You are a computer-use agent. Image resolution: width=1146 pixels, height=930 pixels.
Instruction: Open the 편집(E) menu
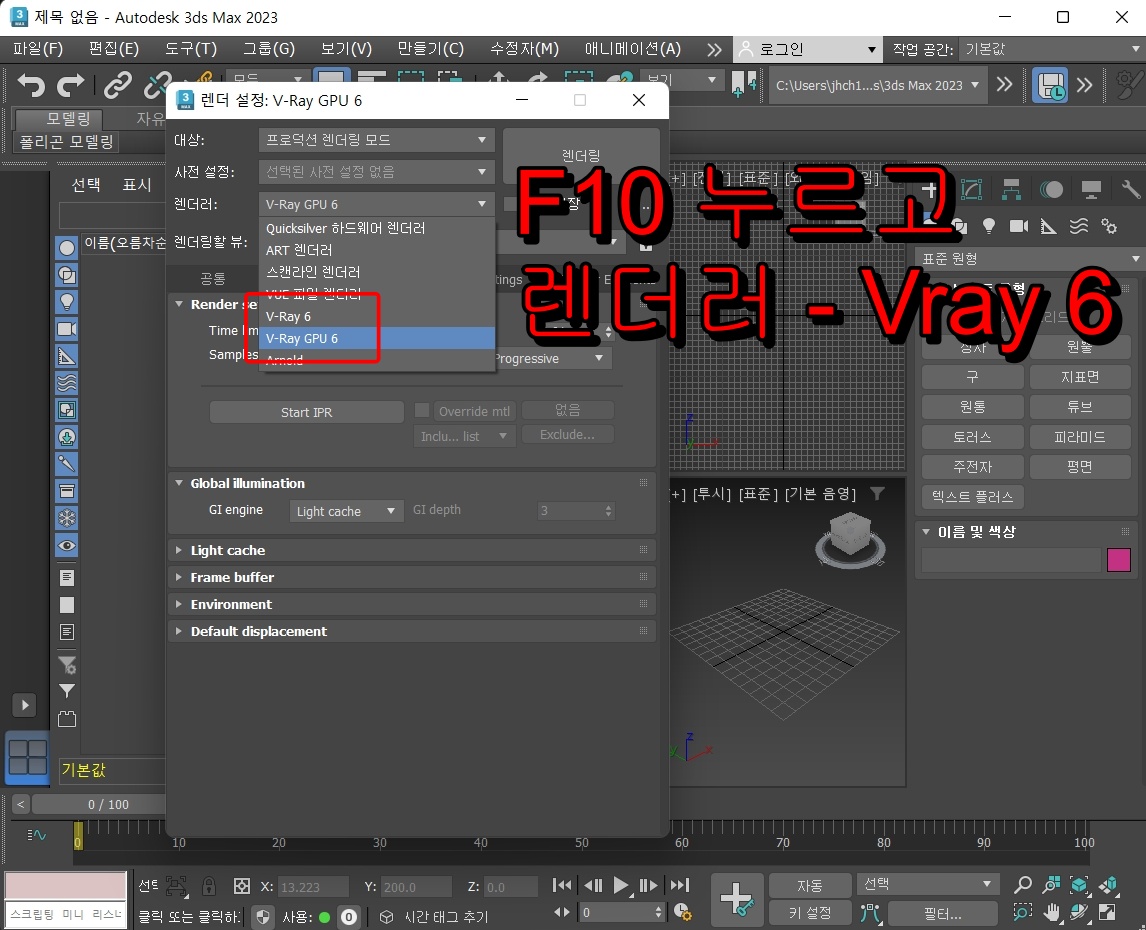tap(113, 49)
